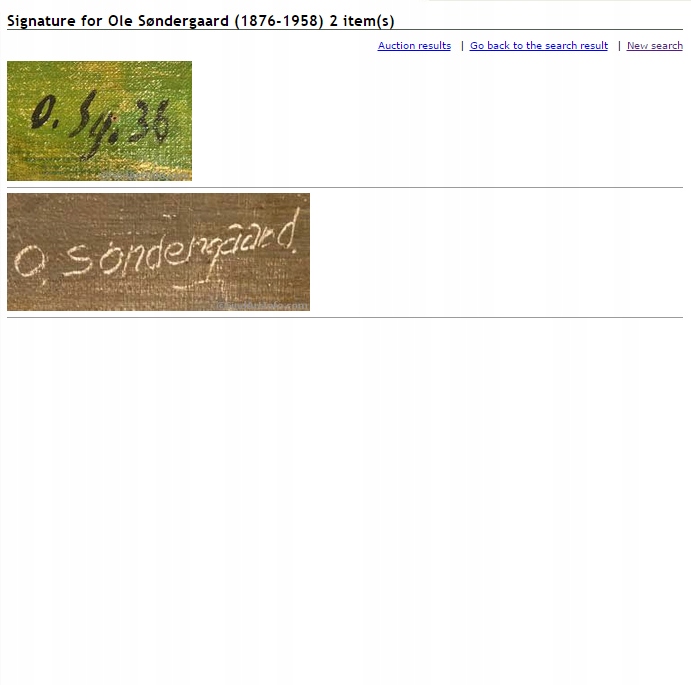The width and height of the screenshot is (691, 685).
Task: Go back to the search result
Action: coord(539,46)
